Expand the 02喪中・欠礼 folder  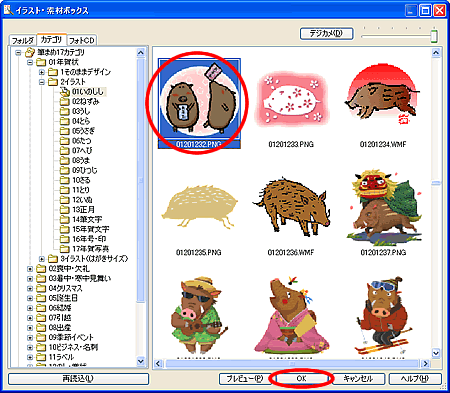point(30,269)
